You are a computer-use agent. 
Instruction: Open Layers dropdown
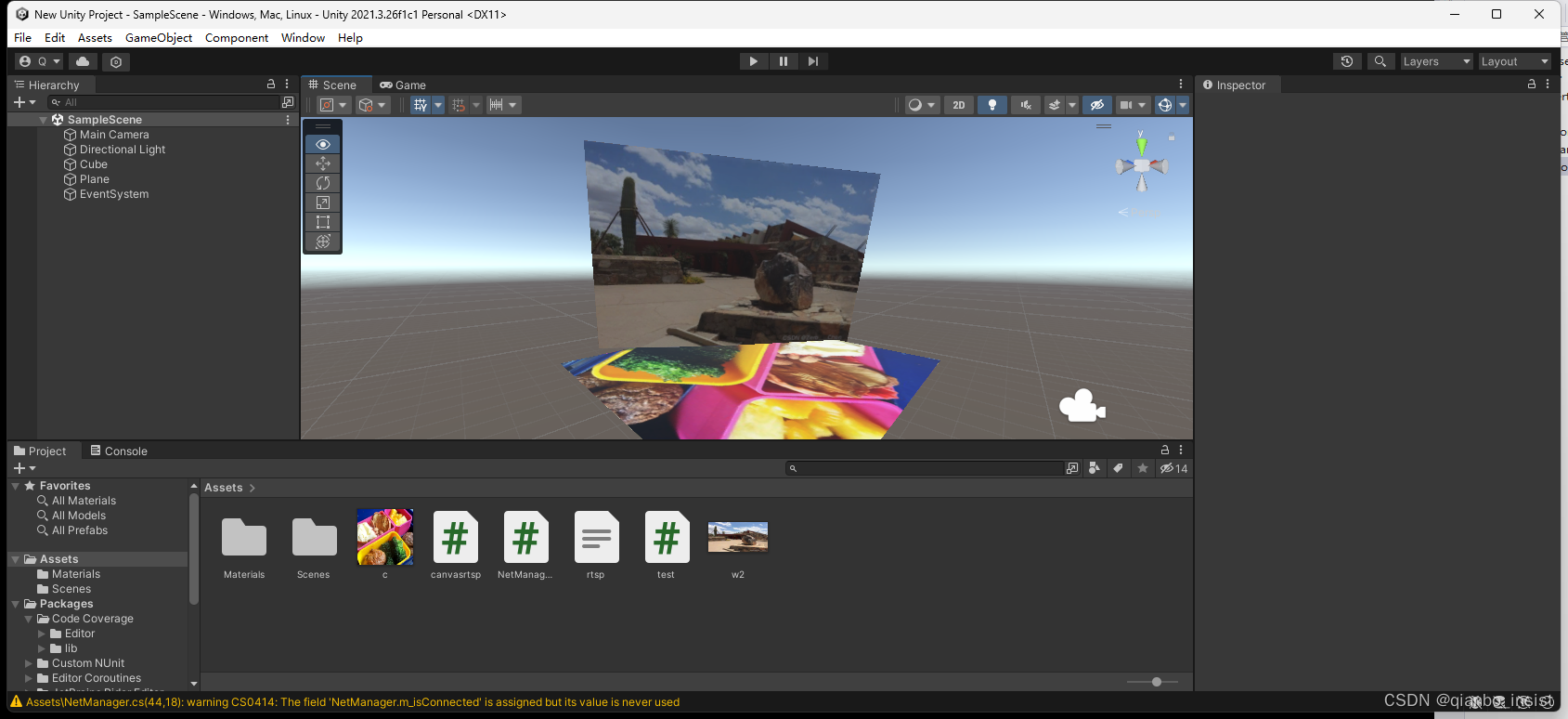pos(1436,61)
